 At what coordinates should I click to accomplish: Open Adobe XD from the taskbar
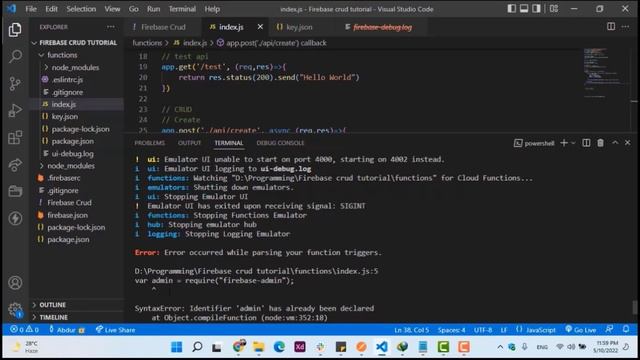coord(300,347)
